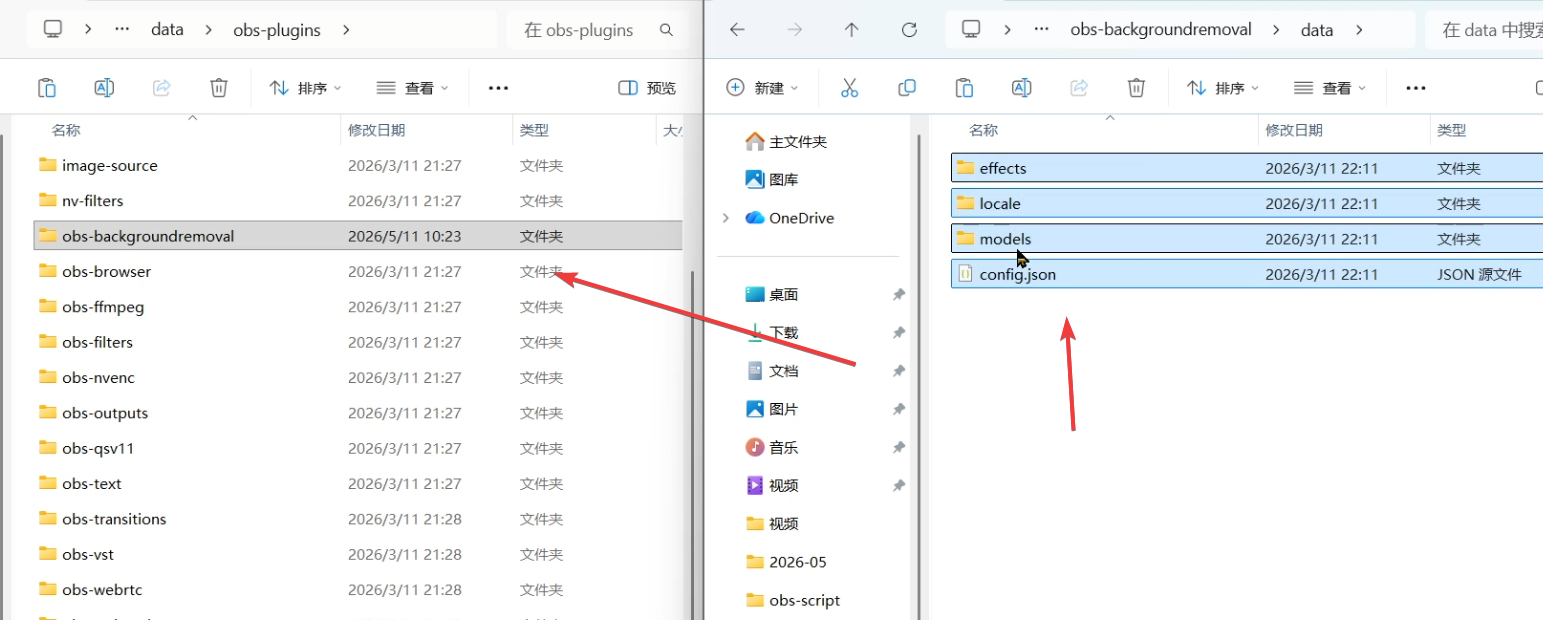Select the obs-backgroundremoval folder in the left list
Image resolution: width=1543 pixels, height=620 pixels.
click(358, 236)
